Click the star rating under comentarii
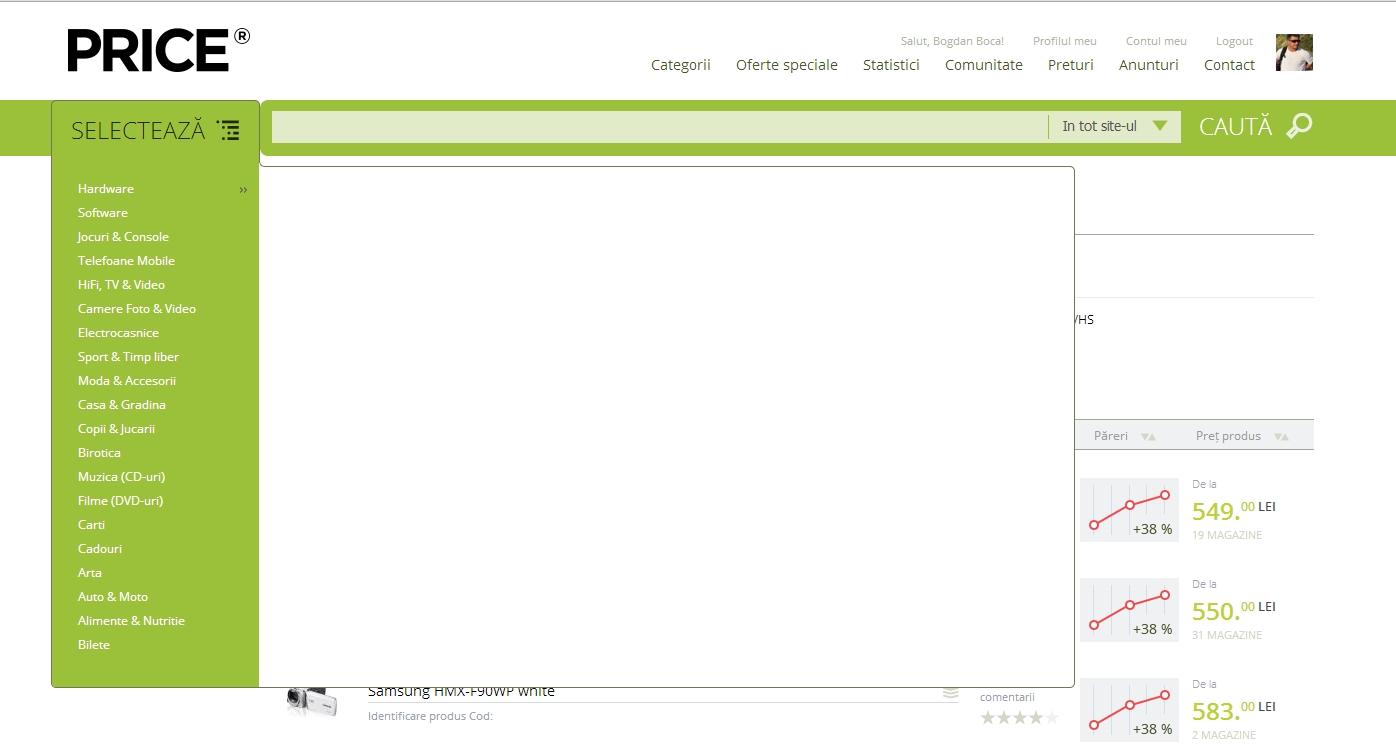 pyautogui.click(x=1019, y=717)
